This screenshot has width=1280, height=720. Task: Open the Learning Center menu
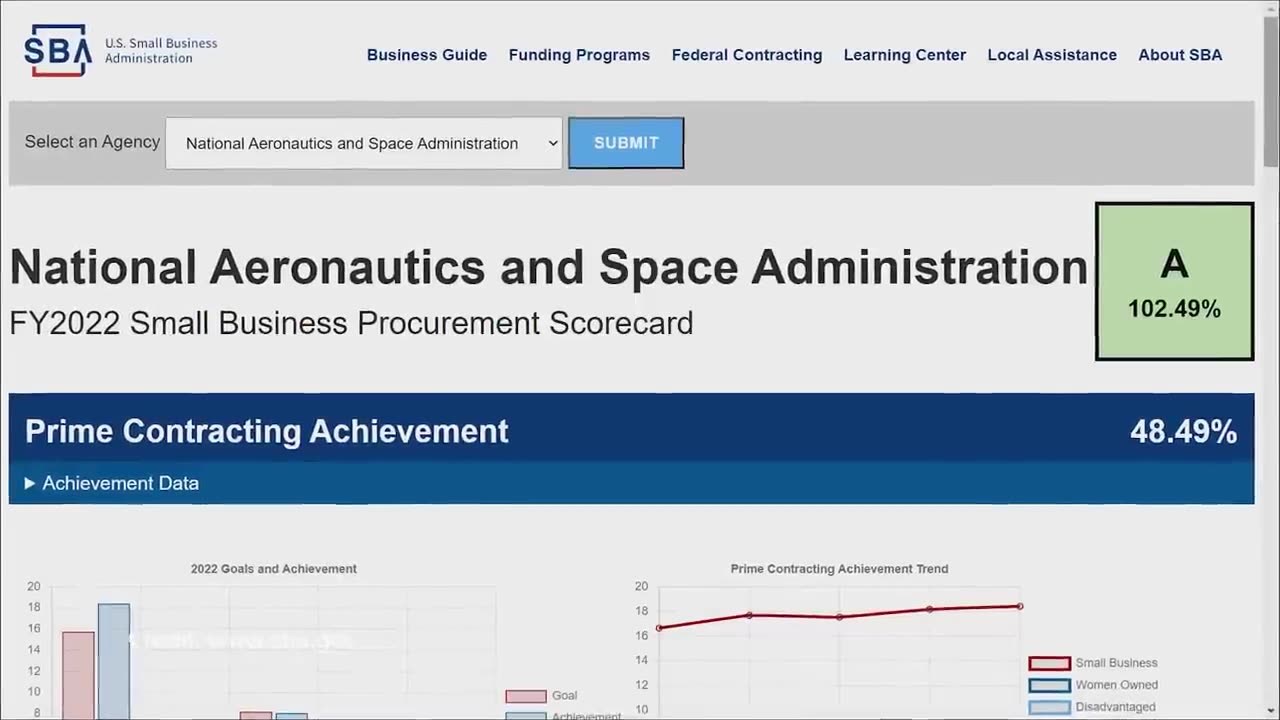point(905,55)
